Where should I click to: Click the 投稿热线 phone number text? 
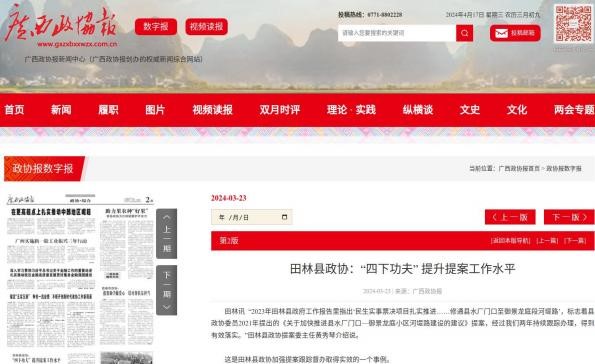(x=370, y=14)
